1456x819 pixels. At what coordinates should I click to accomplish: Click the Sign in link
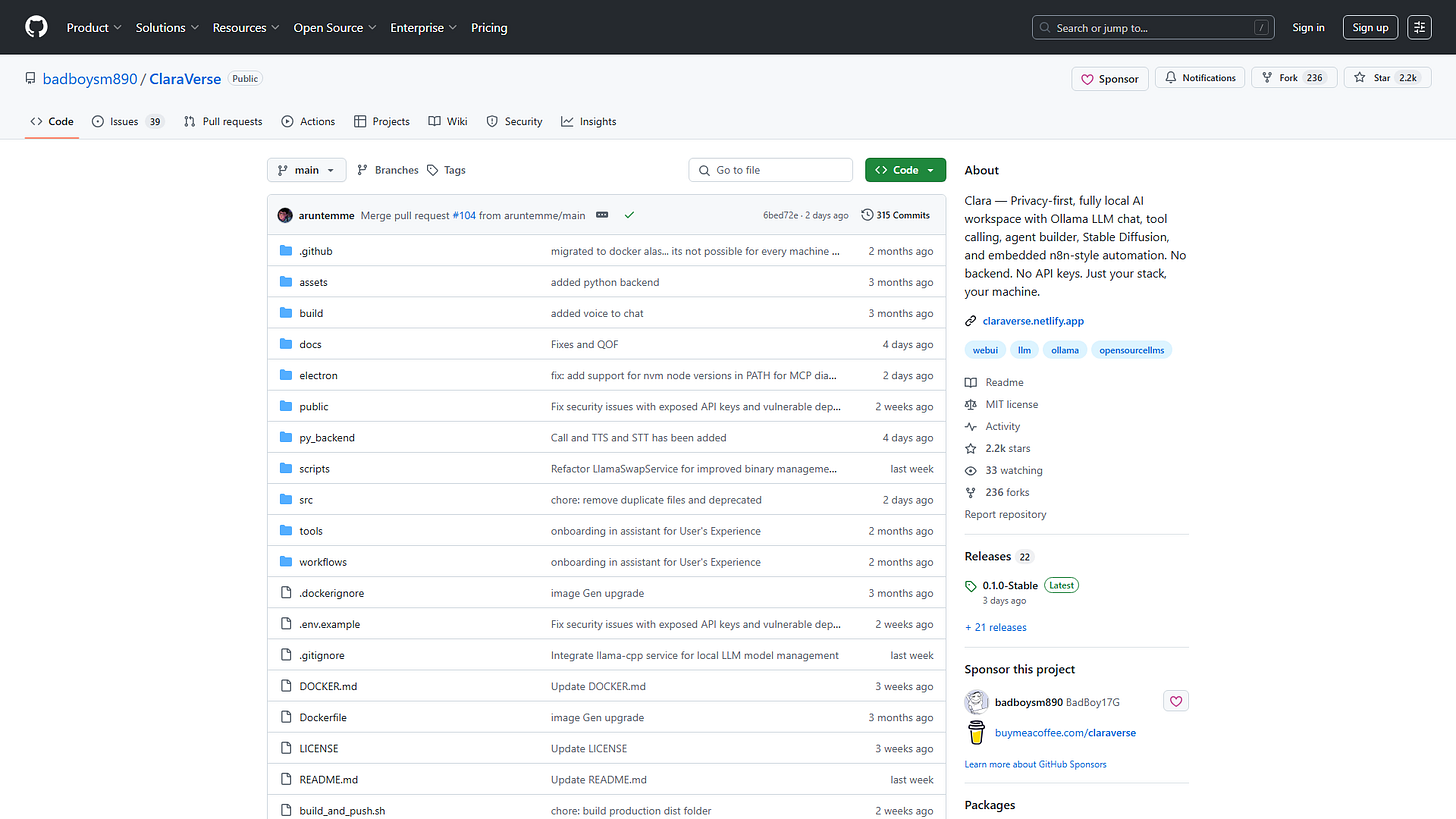[x=1308, y=28]
